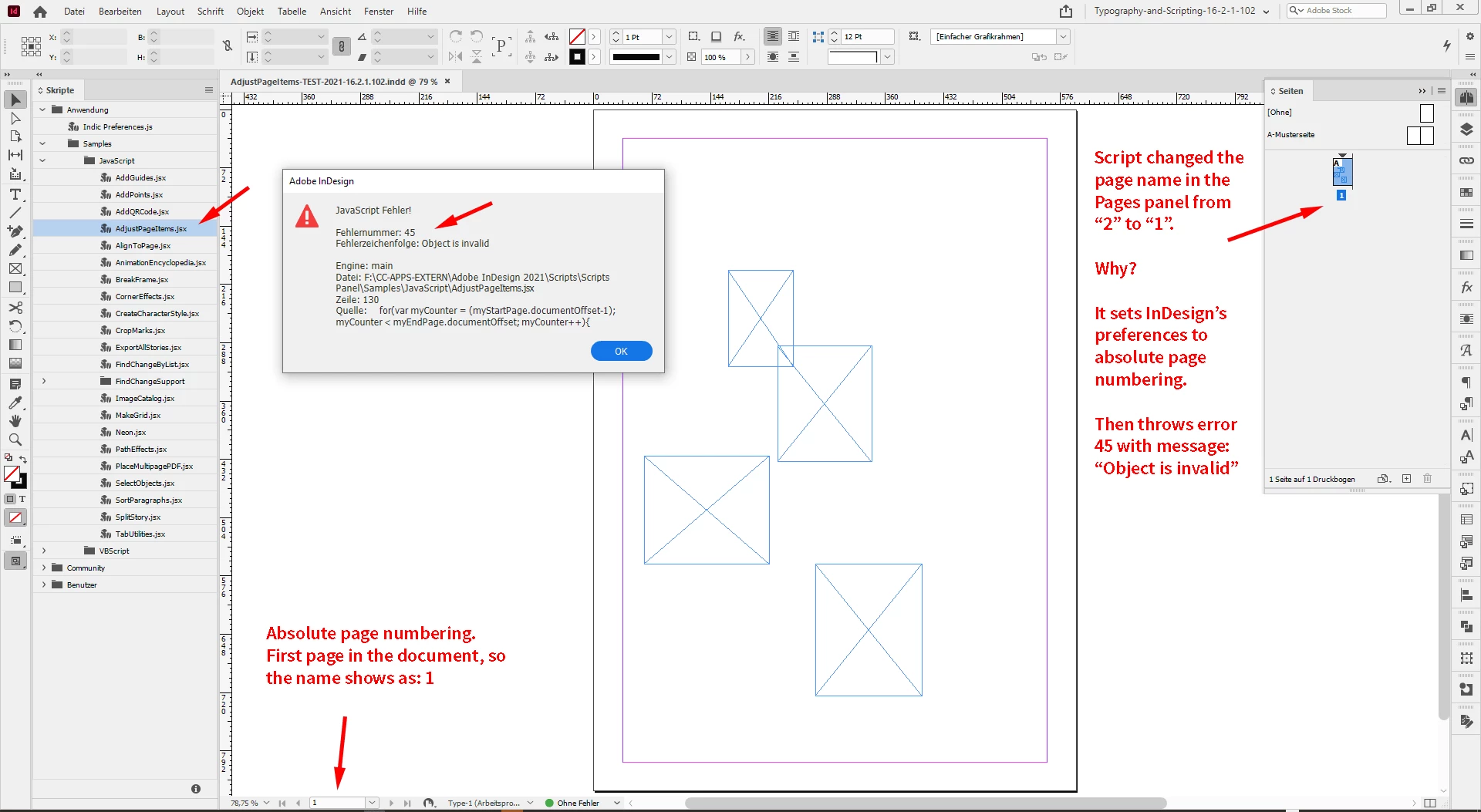The width and height of the screenshot is (1481, 812).
Task: Click the fill color swatch in control bar
Action: coord(577,36)
